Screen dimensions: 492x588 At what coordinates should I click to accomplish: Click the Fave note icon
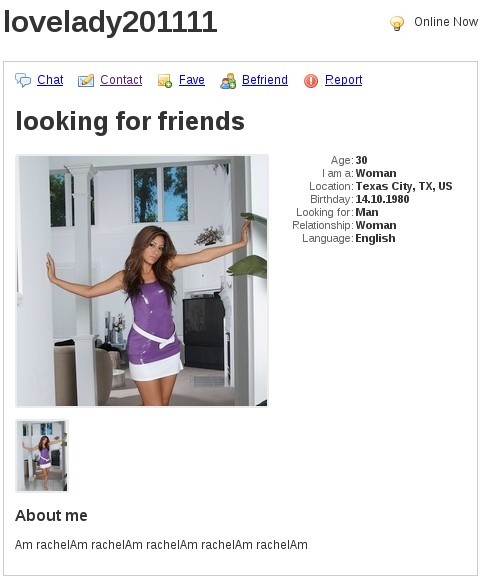coord(165,80)
